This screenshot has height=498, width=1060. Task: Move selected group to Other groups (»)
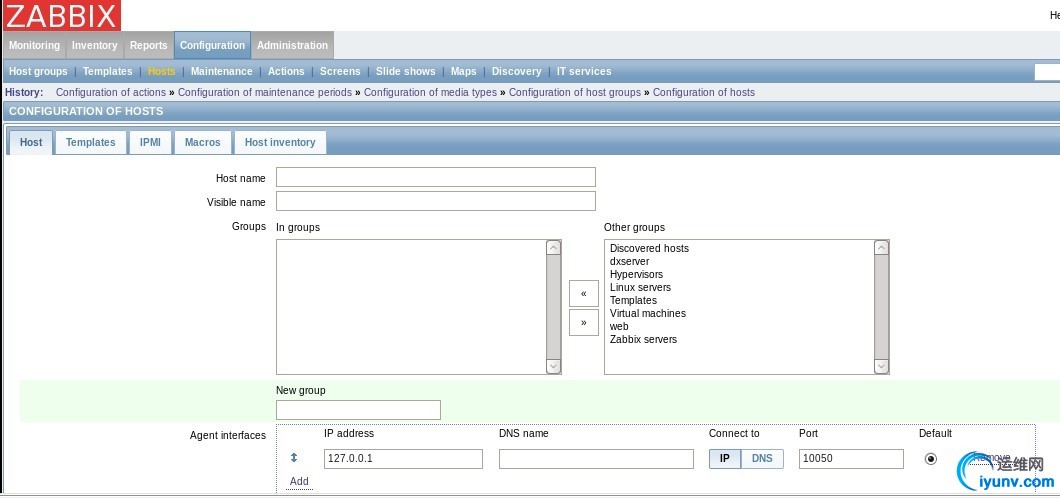583,323
